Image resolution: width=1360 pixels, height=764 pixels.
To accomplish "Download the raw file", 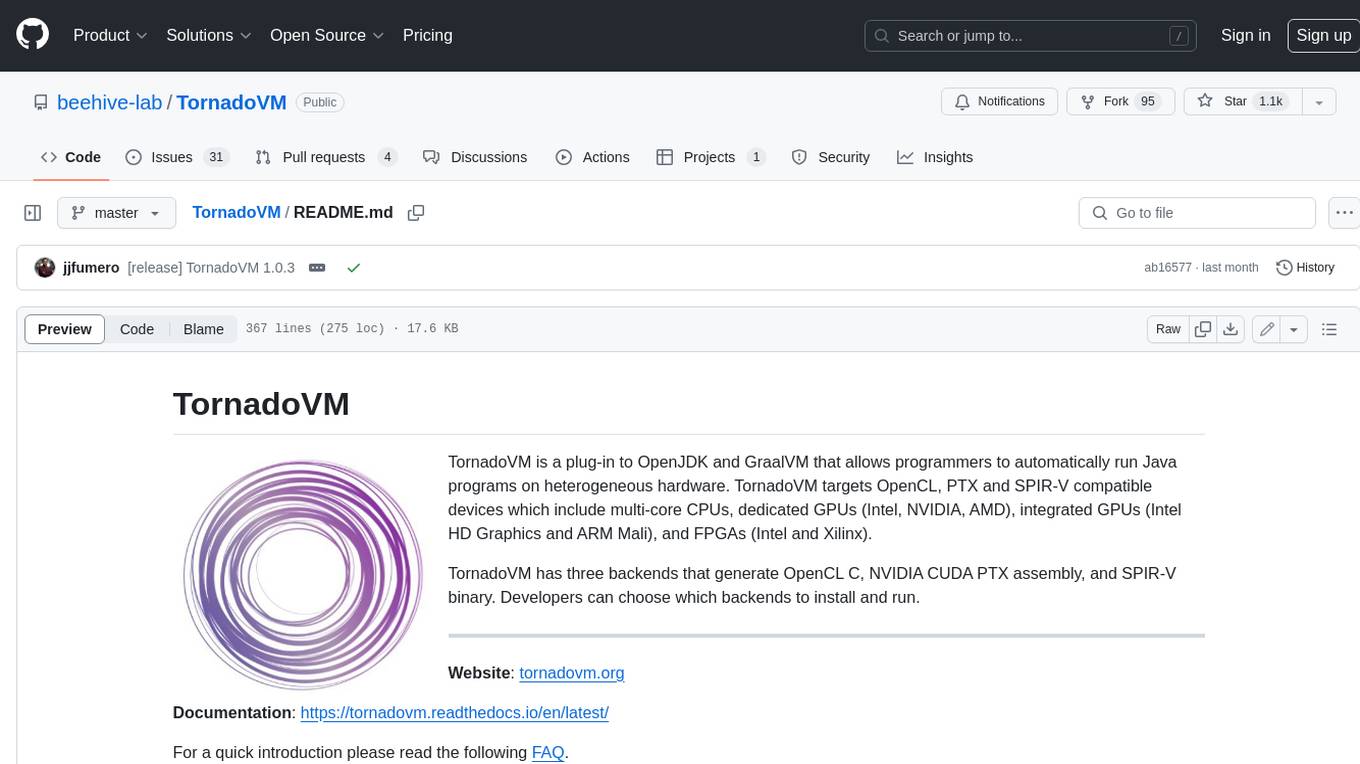I will (1231, 329).
